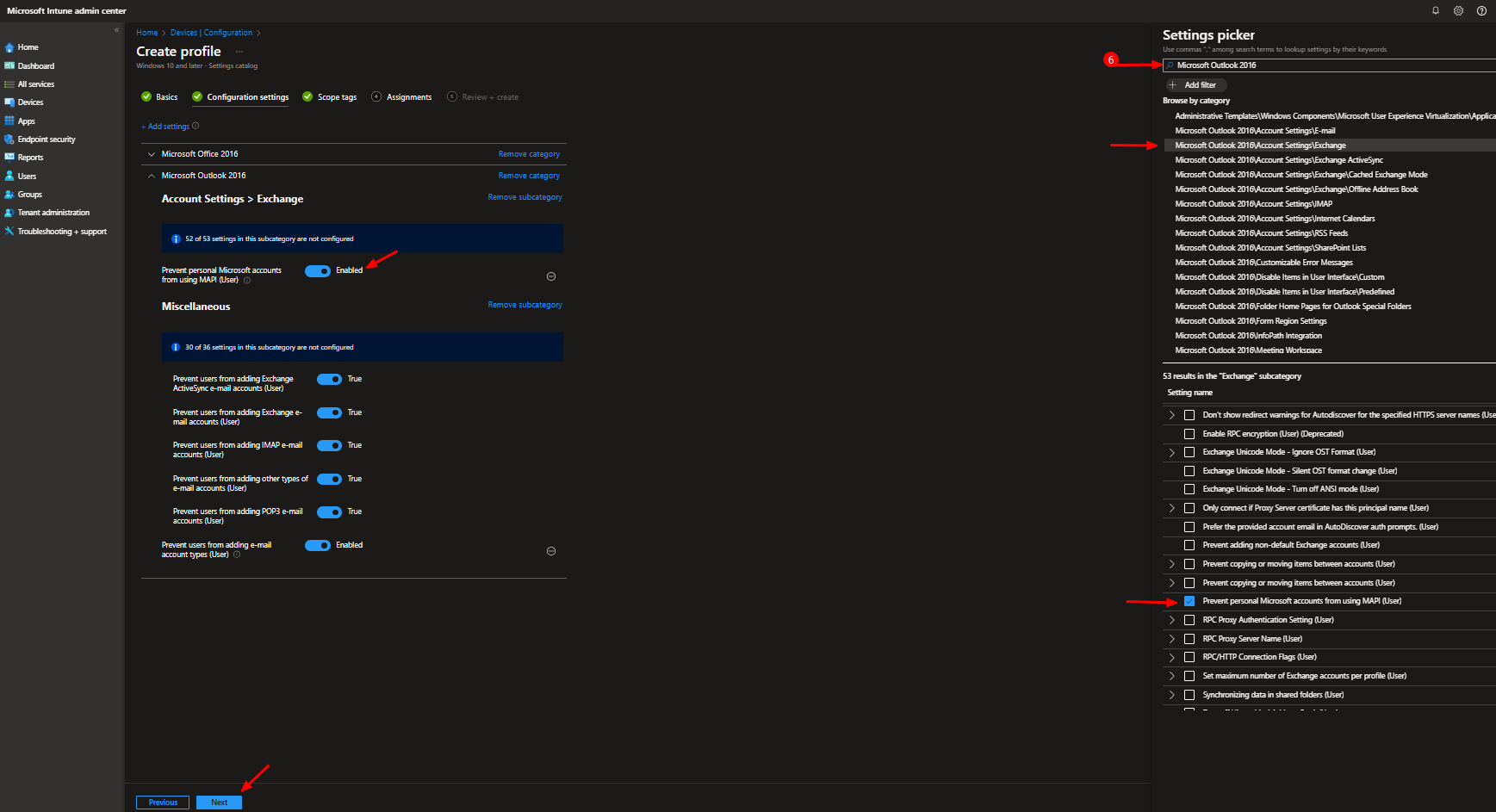Viewport: 1496px width, 812px height.
Task: Select Account Settings\Exchange ActiveSync category
Action: (x=1279, y=160)
